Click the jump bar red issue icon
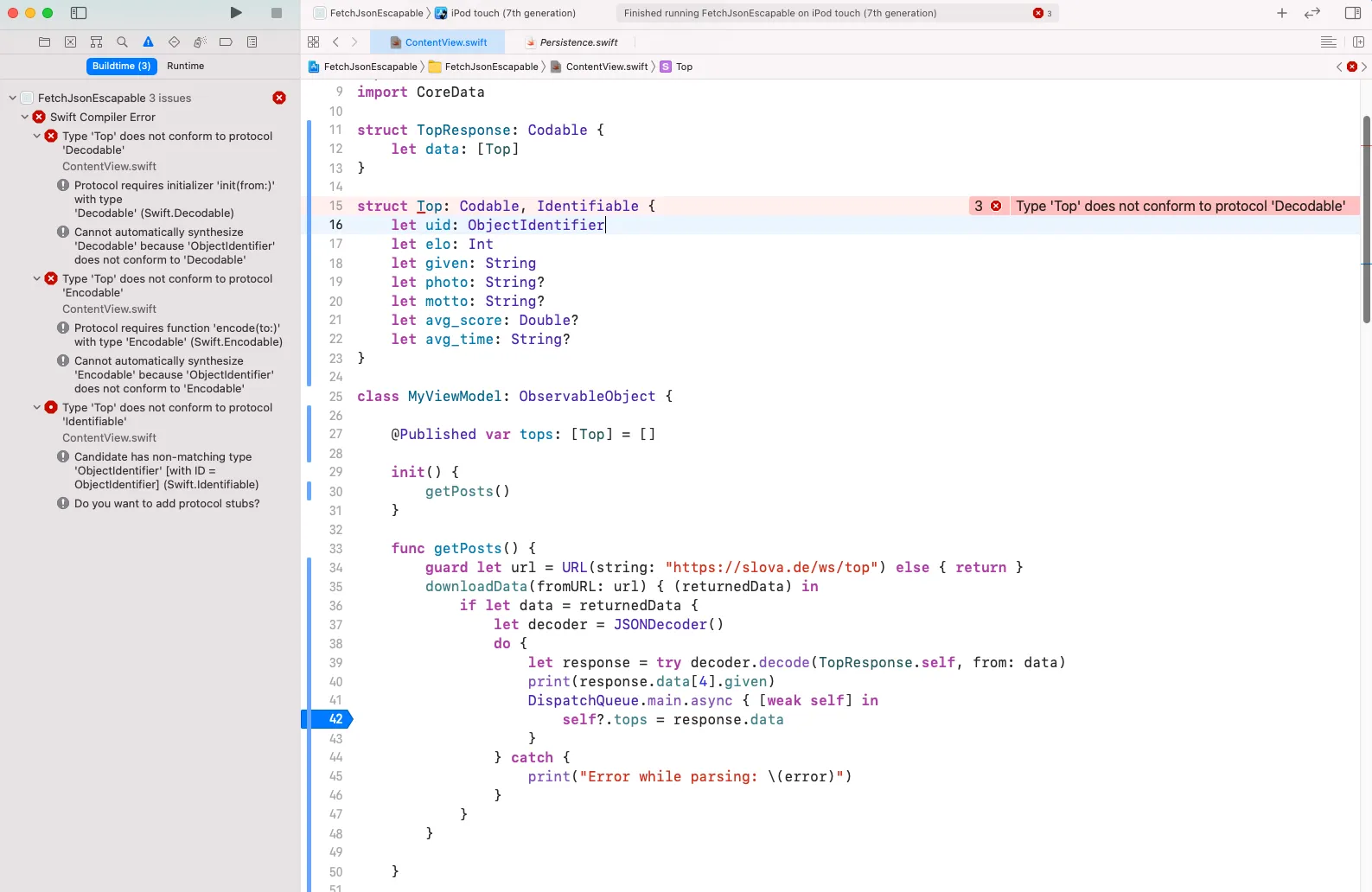The image size is (1372, 892). (x=1352, y=67)
